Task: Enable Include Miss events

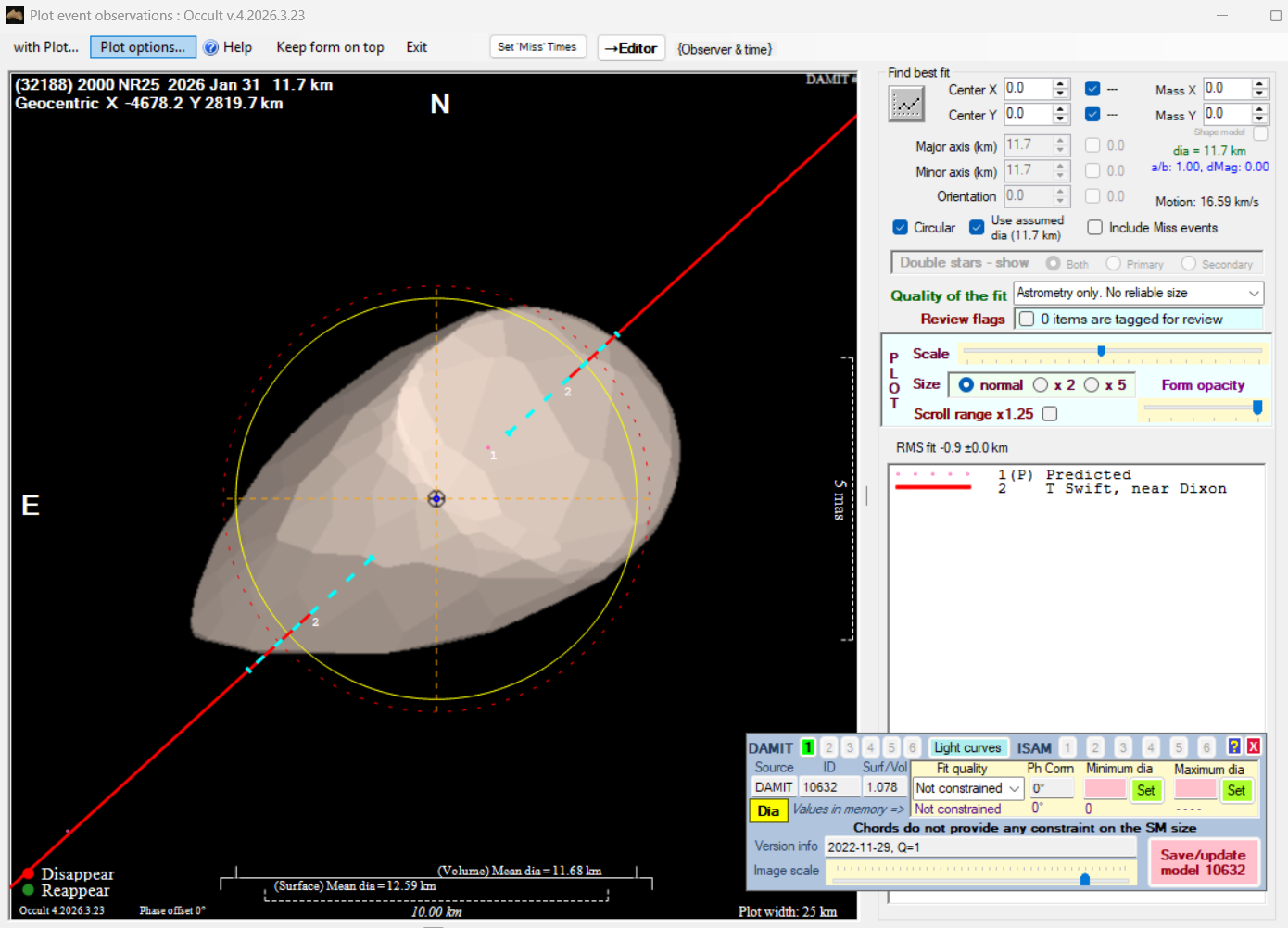Action: (x=1094, y=228)
